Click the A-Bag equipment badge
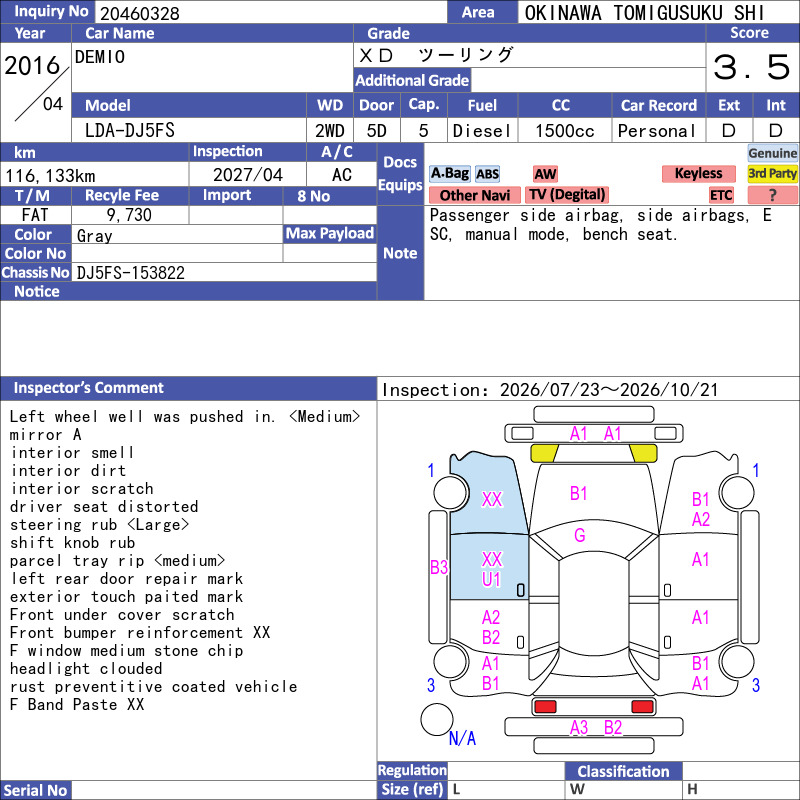Image resolution: width=800 pixels, height=800 pixels. (449, 174)
